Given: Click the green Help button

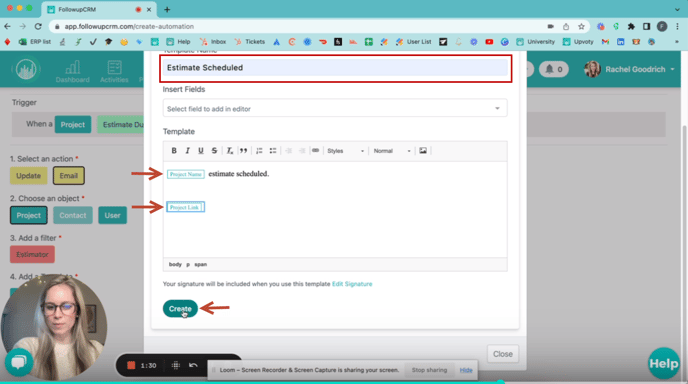Looking at the screenshot, I should point(663,363).
